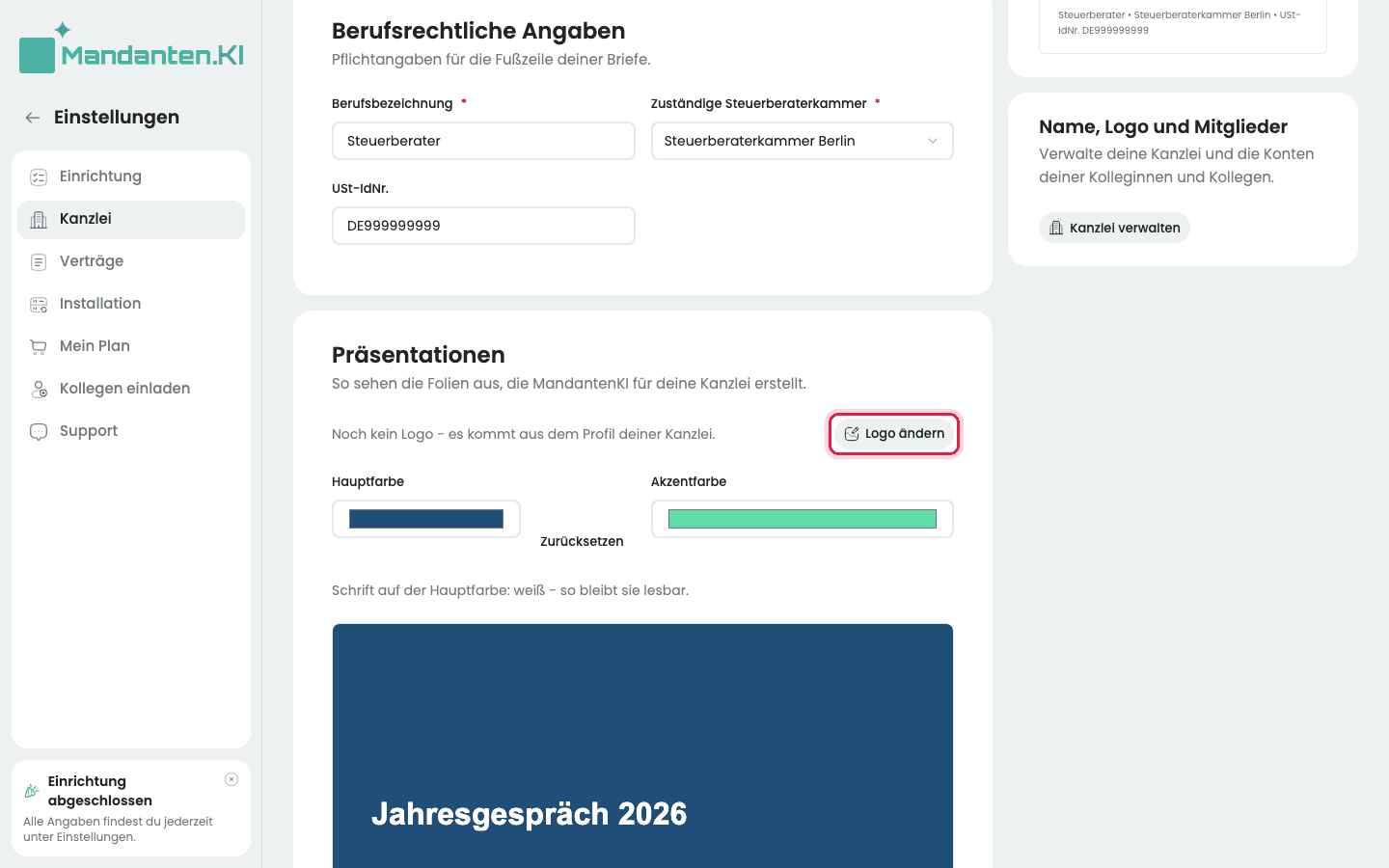Click the Jahresgespräch 2026 slide preview

[x=642, y=746]
